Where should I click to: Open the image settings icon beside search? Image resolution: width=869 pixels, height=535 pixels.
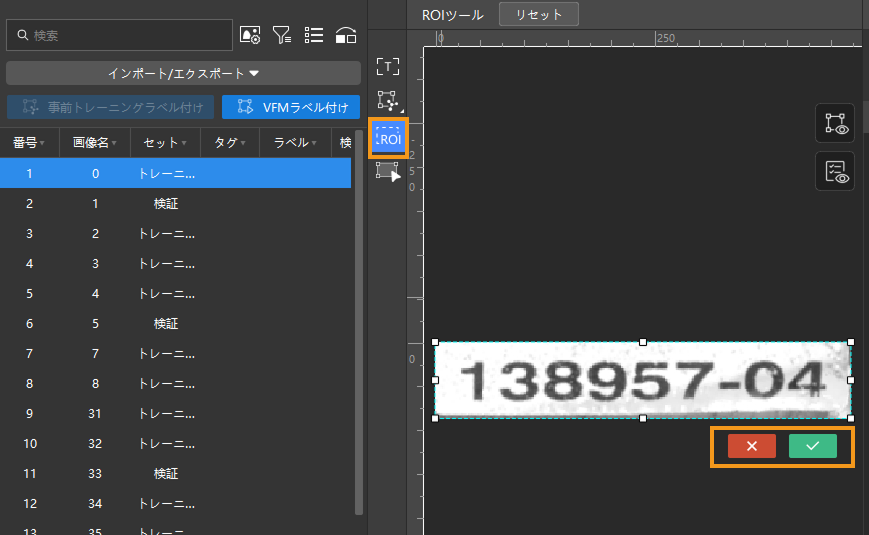click(250, 35)
